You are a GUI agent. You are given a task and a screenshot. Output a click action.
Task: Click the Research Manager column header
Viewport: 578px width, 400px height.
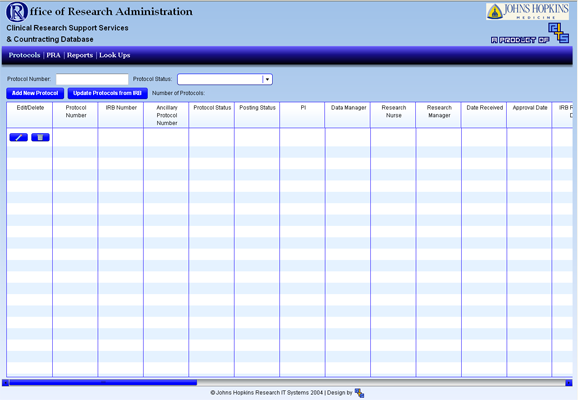[x=439, y=115]
